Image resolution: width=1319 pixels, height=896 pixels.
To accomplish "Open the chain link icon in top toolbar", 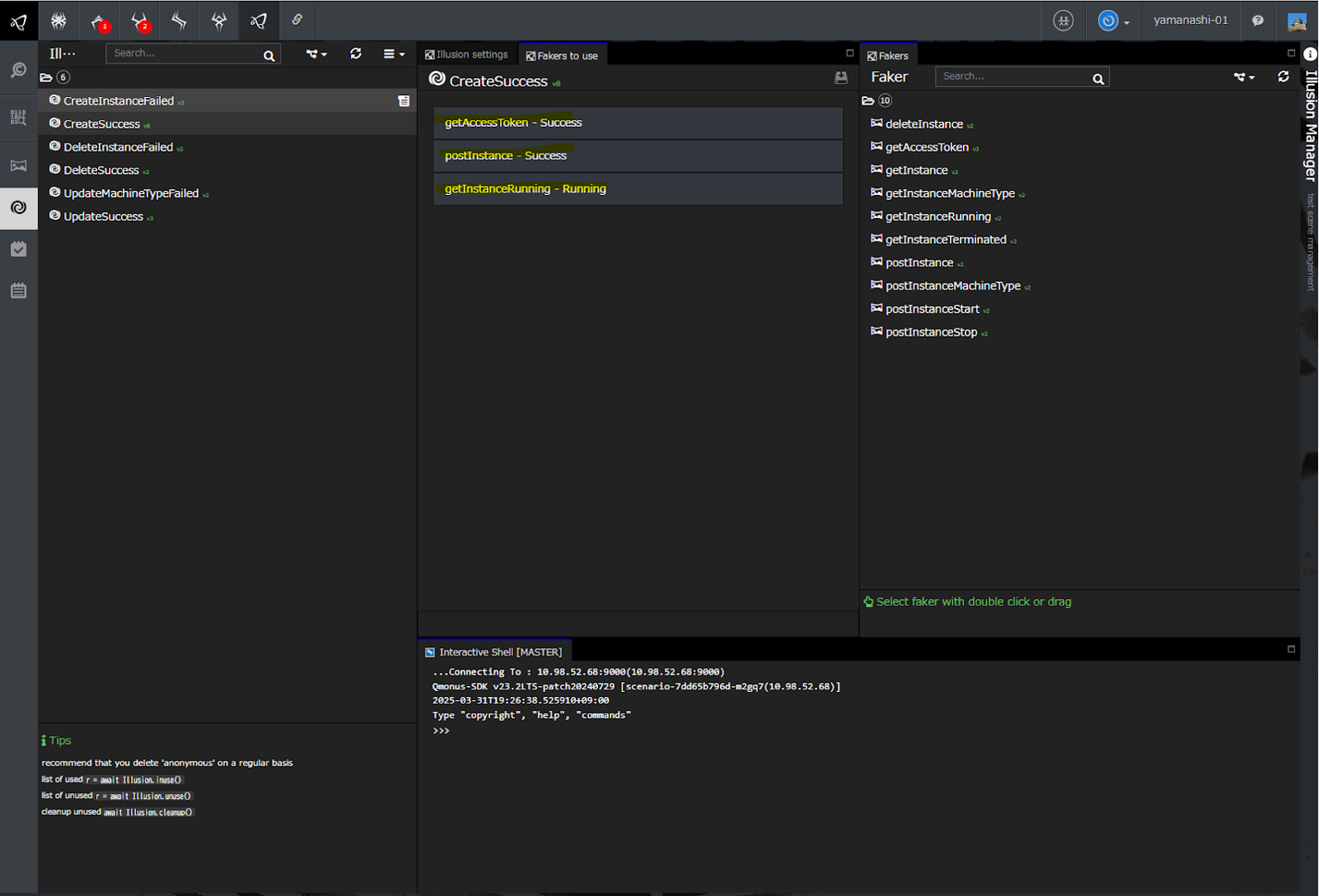I will point(297,20).
